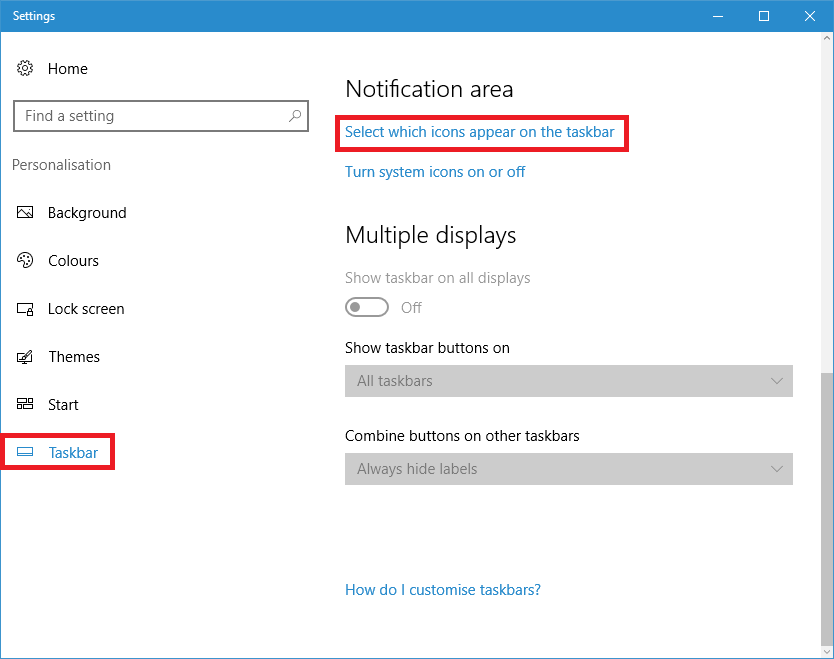Click the Home gear icon in the sidebar
Image resolution: width=834 pixels, height=659 pixels.
[25, 68]
